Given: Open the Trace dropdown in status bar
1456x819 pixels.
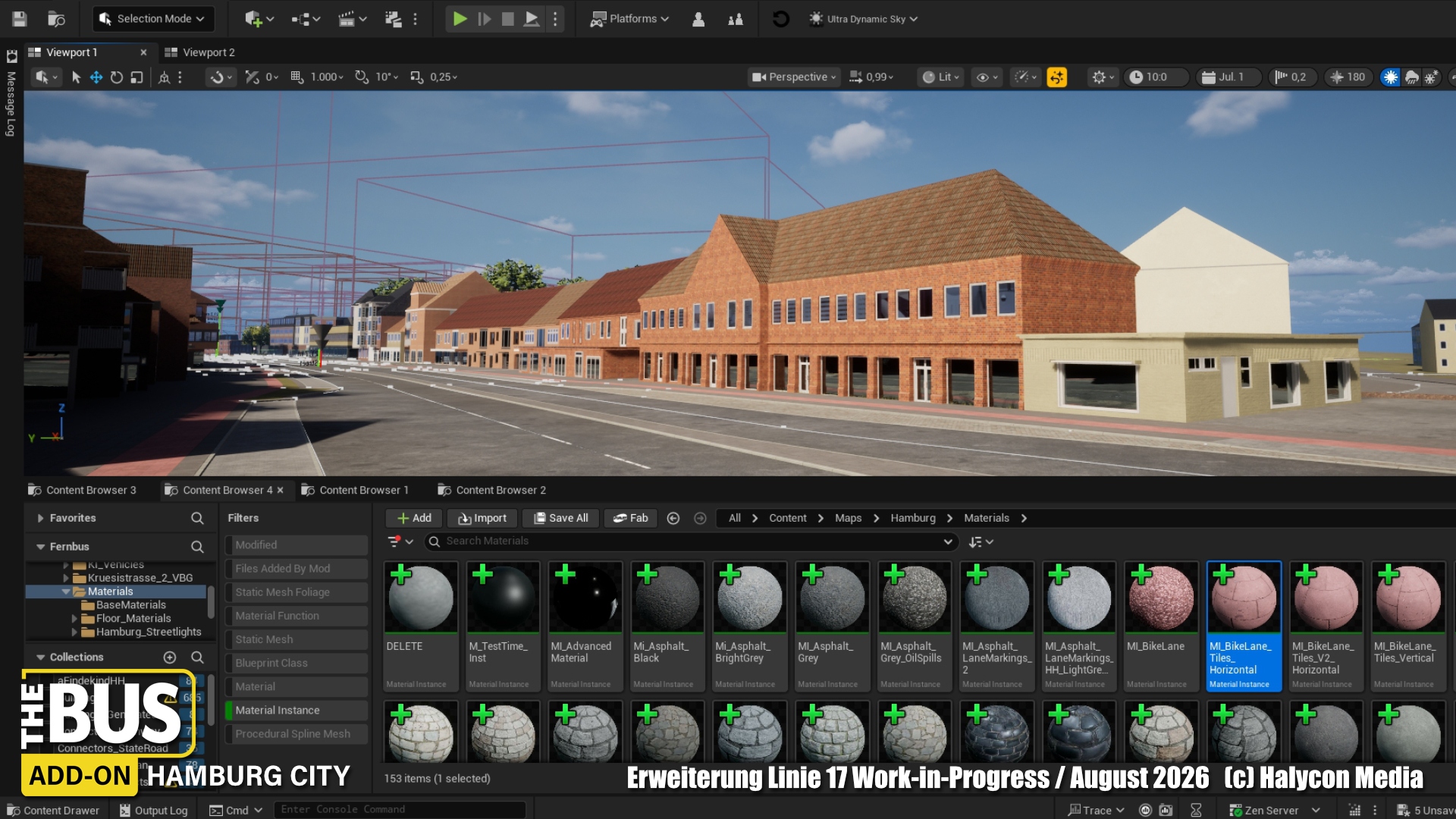Looking at the screenshot, I should 1096,810.
